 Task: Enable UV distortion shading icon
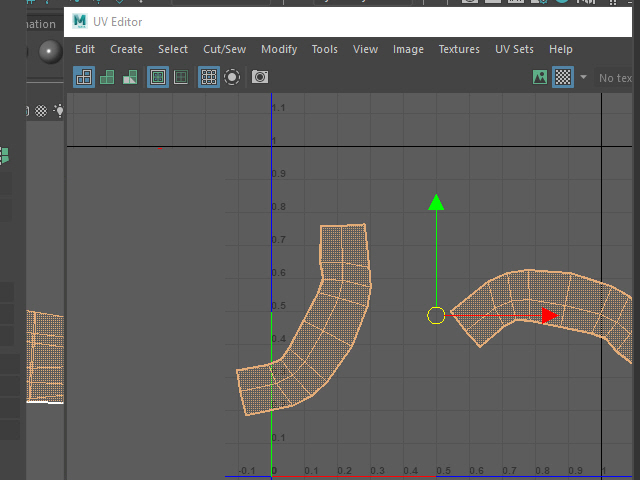[130, 77]
